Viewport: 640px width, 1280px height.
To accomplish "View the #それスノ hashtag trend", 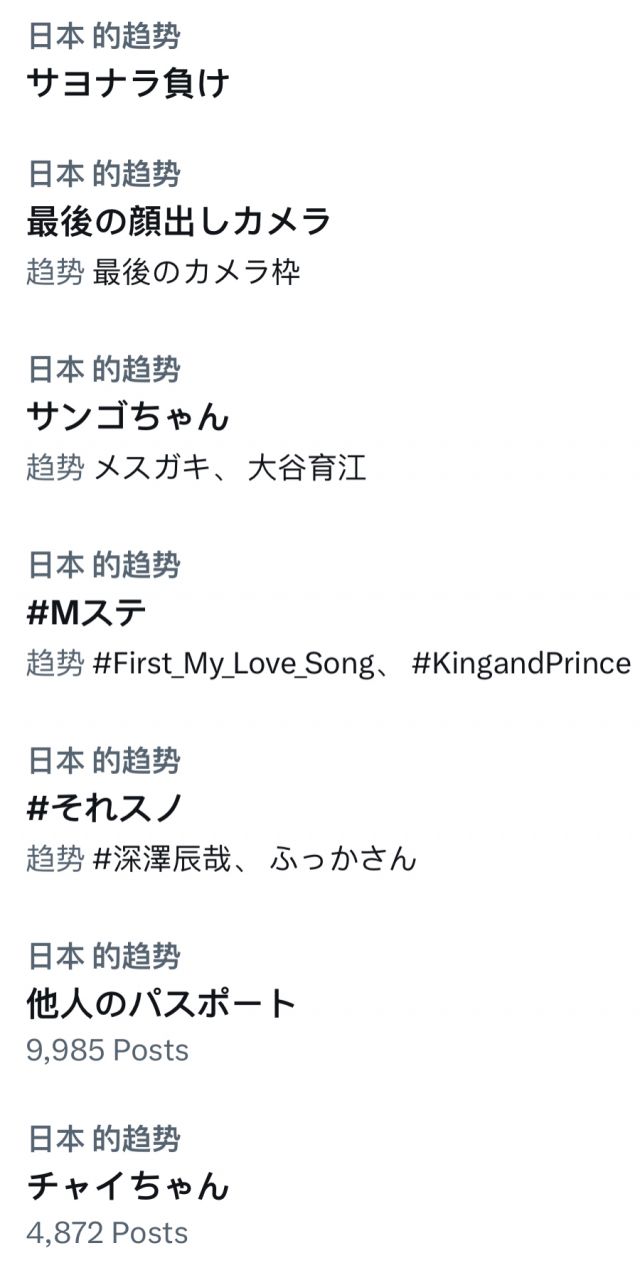I will pos(104,807).
